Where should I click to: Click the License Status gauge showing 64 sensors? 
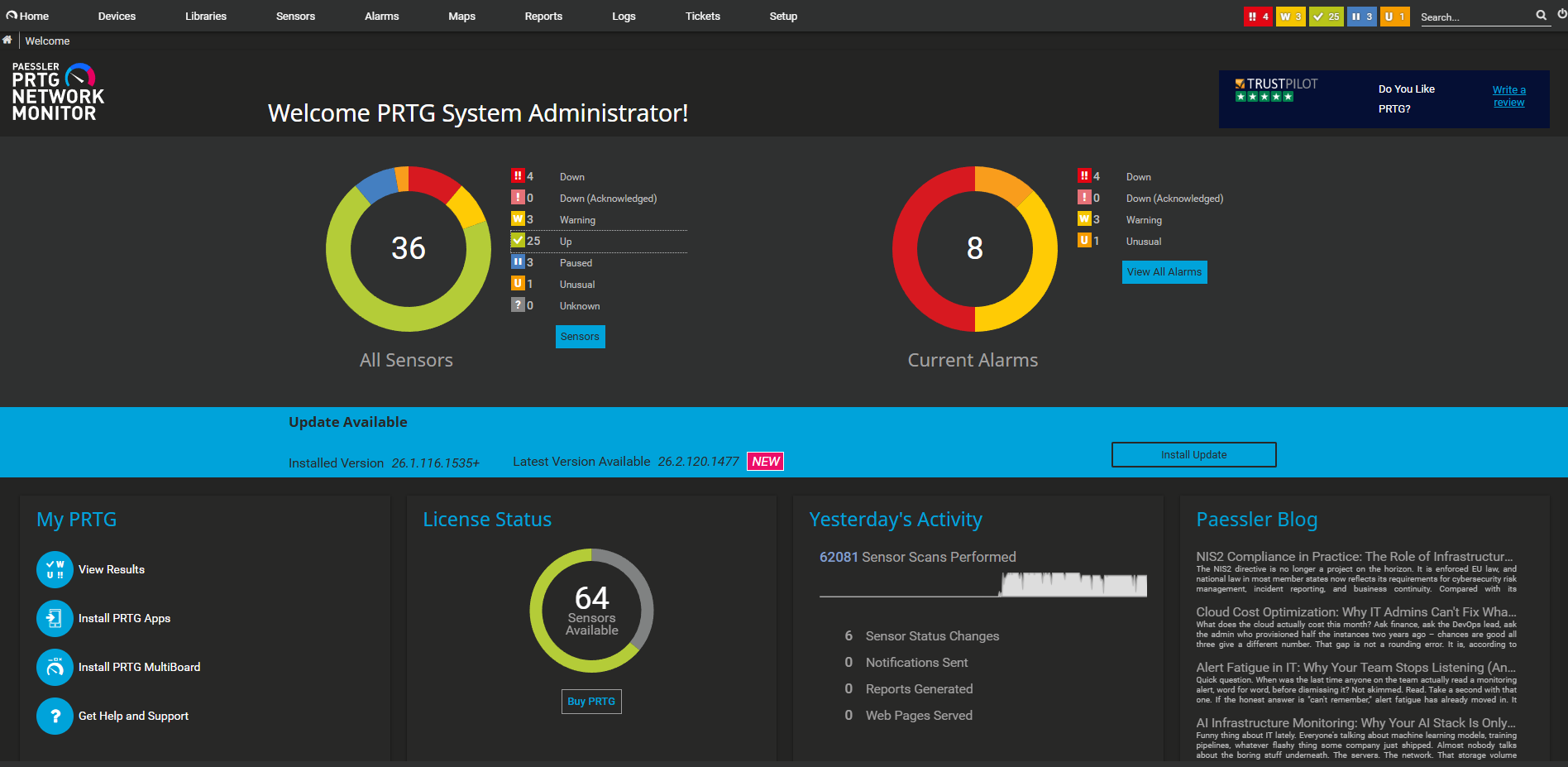point(591,611)
